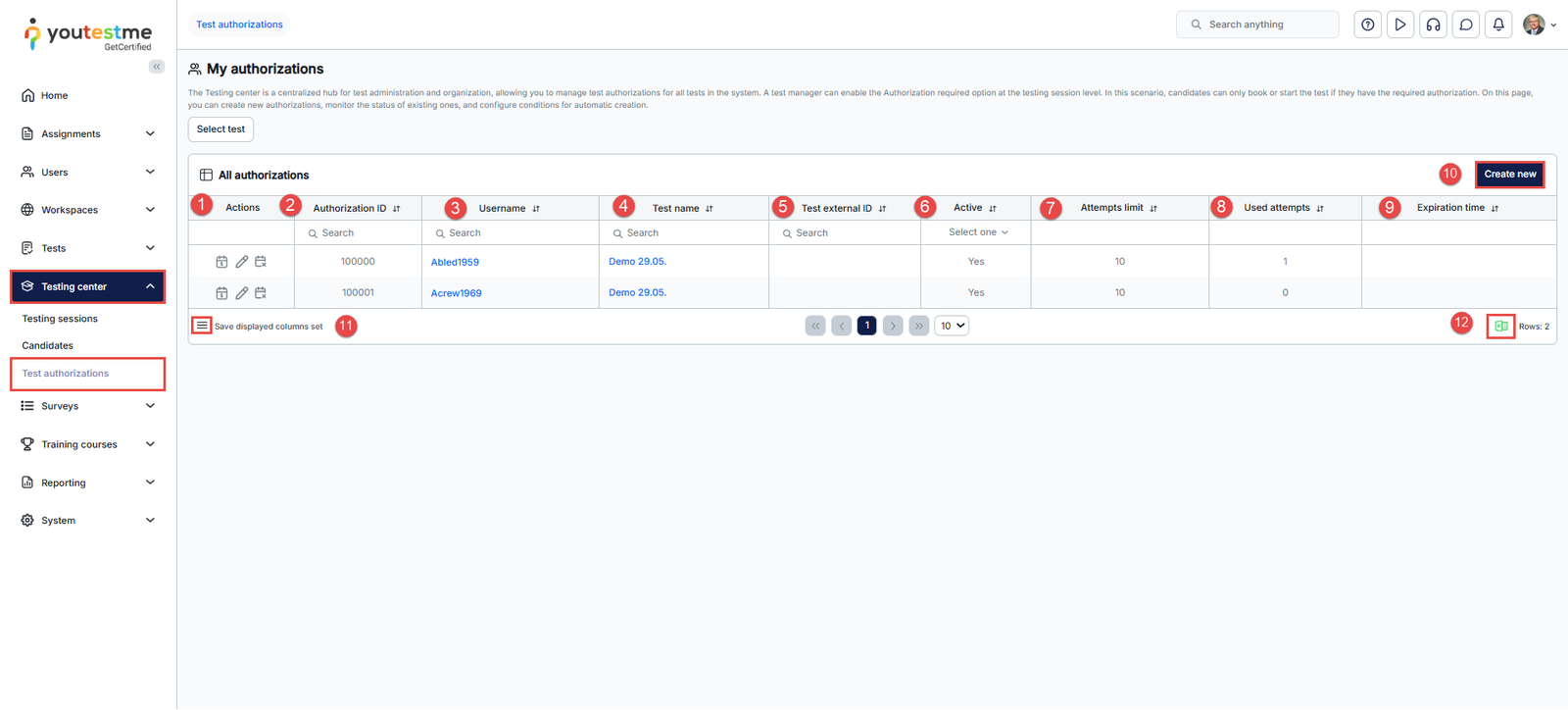Open the Abled1959 username link

tap(455, 263)
